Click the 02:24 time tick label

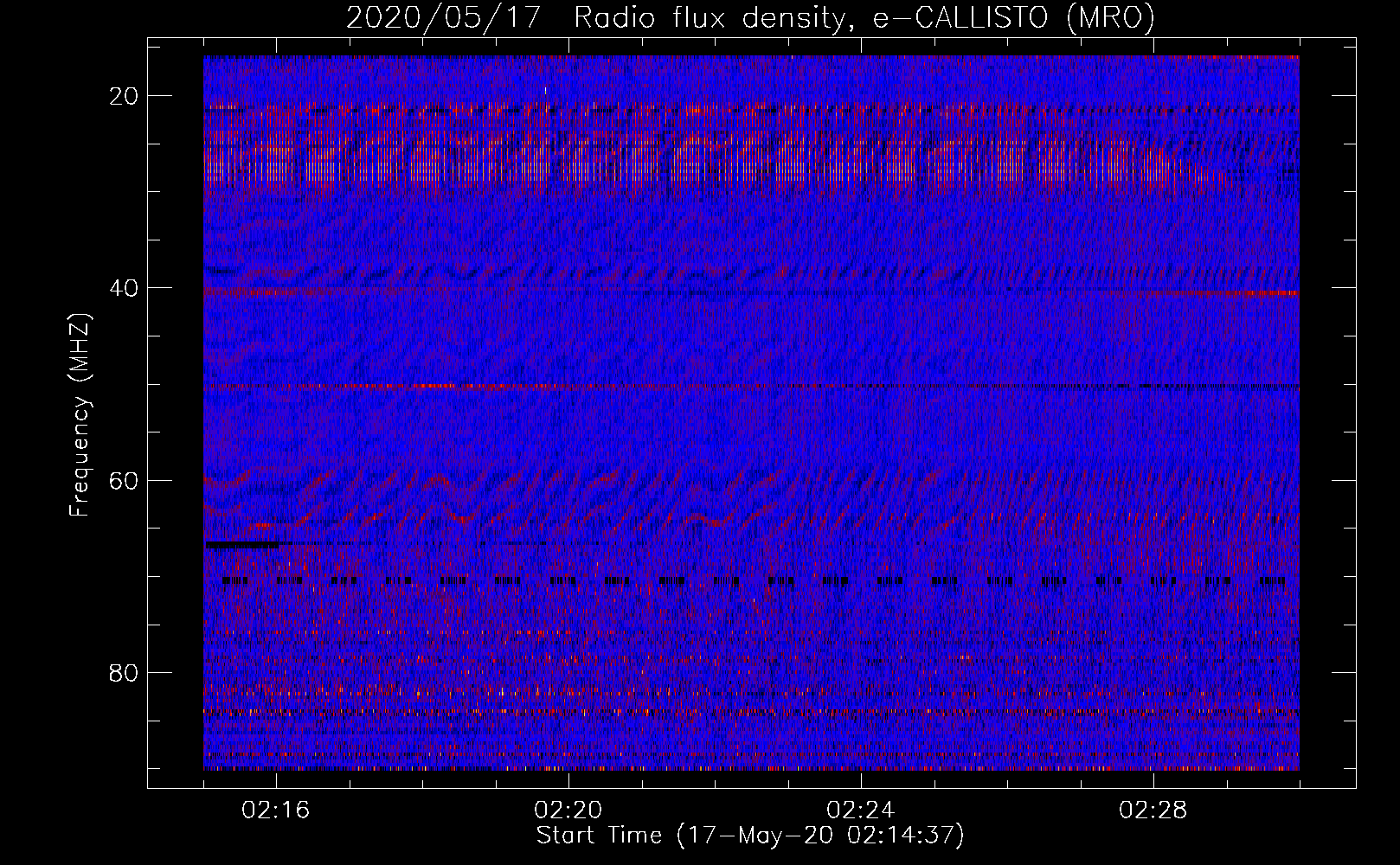pyautogui.click(x=861, y=811)
